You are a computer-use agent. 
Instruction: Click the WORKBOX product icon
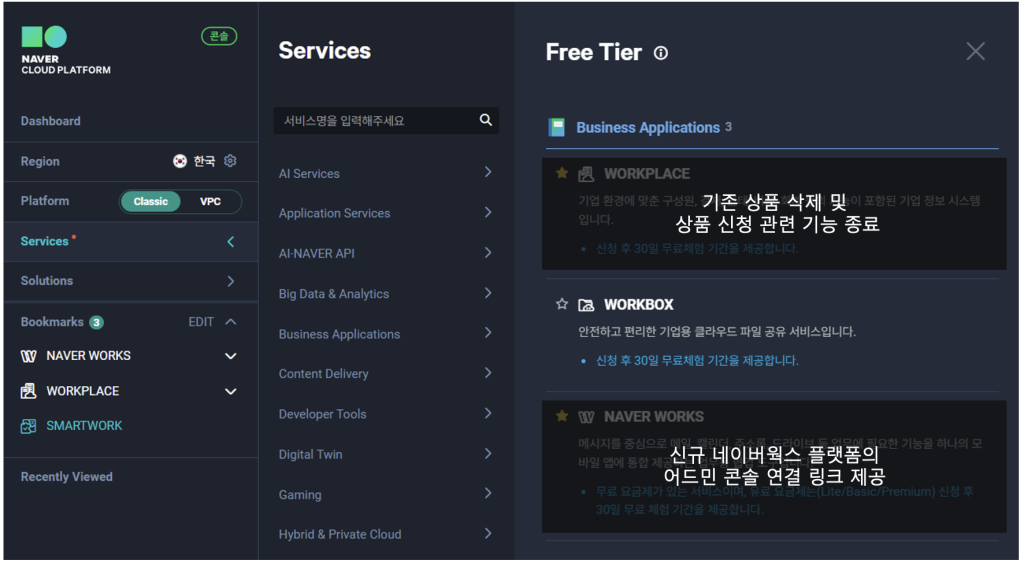coord(586,304)
